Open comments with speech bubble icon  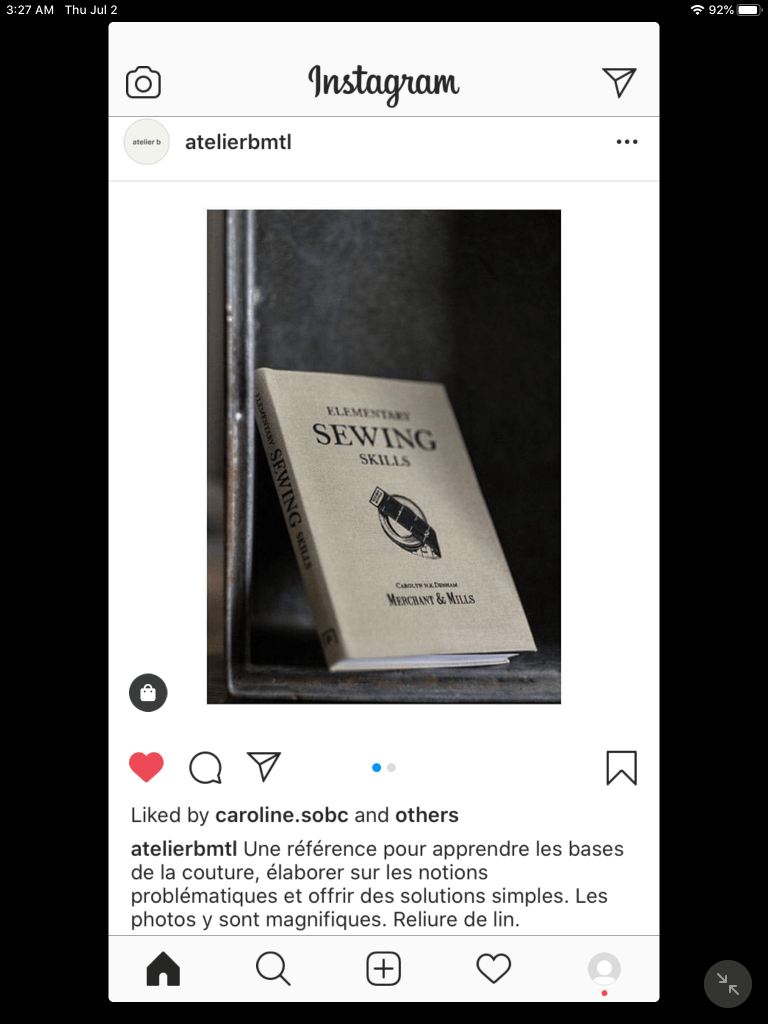[x=206, y=767]
